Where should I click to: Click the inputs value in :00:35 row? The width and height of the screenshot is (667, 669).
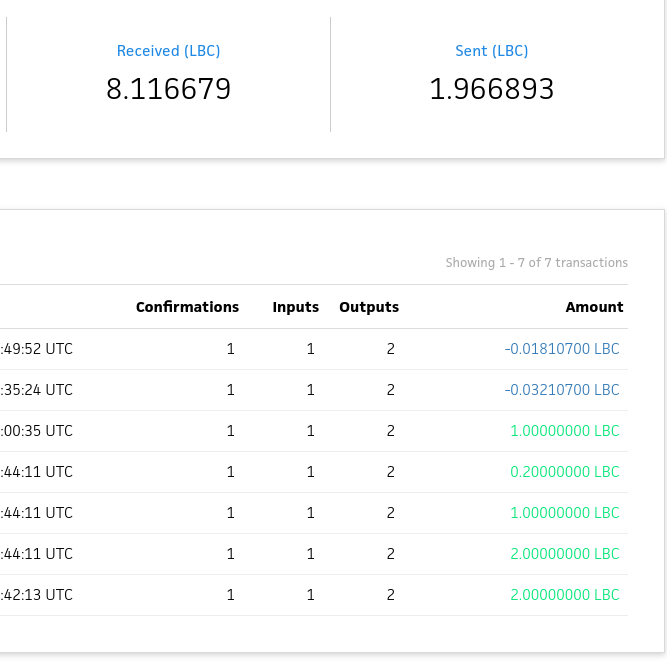coord(311,430)
